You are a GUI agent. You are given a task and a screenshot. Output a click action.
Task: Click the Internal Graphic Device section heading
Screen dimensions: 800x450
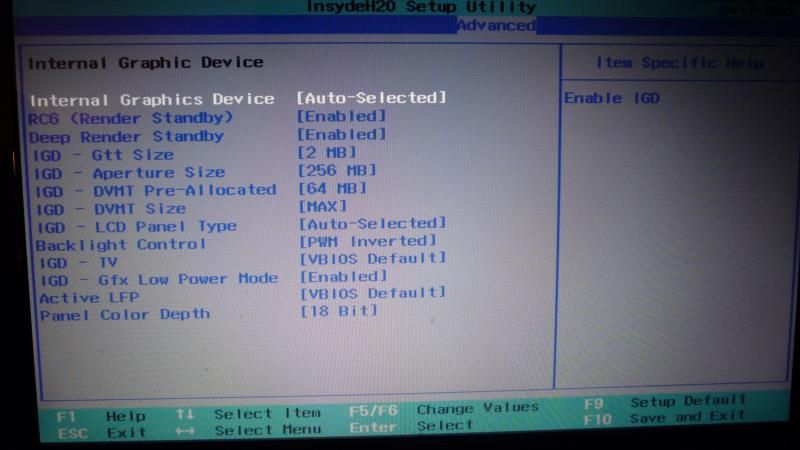146,63
